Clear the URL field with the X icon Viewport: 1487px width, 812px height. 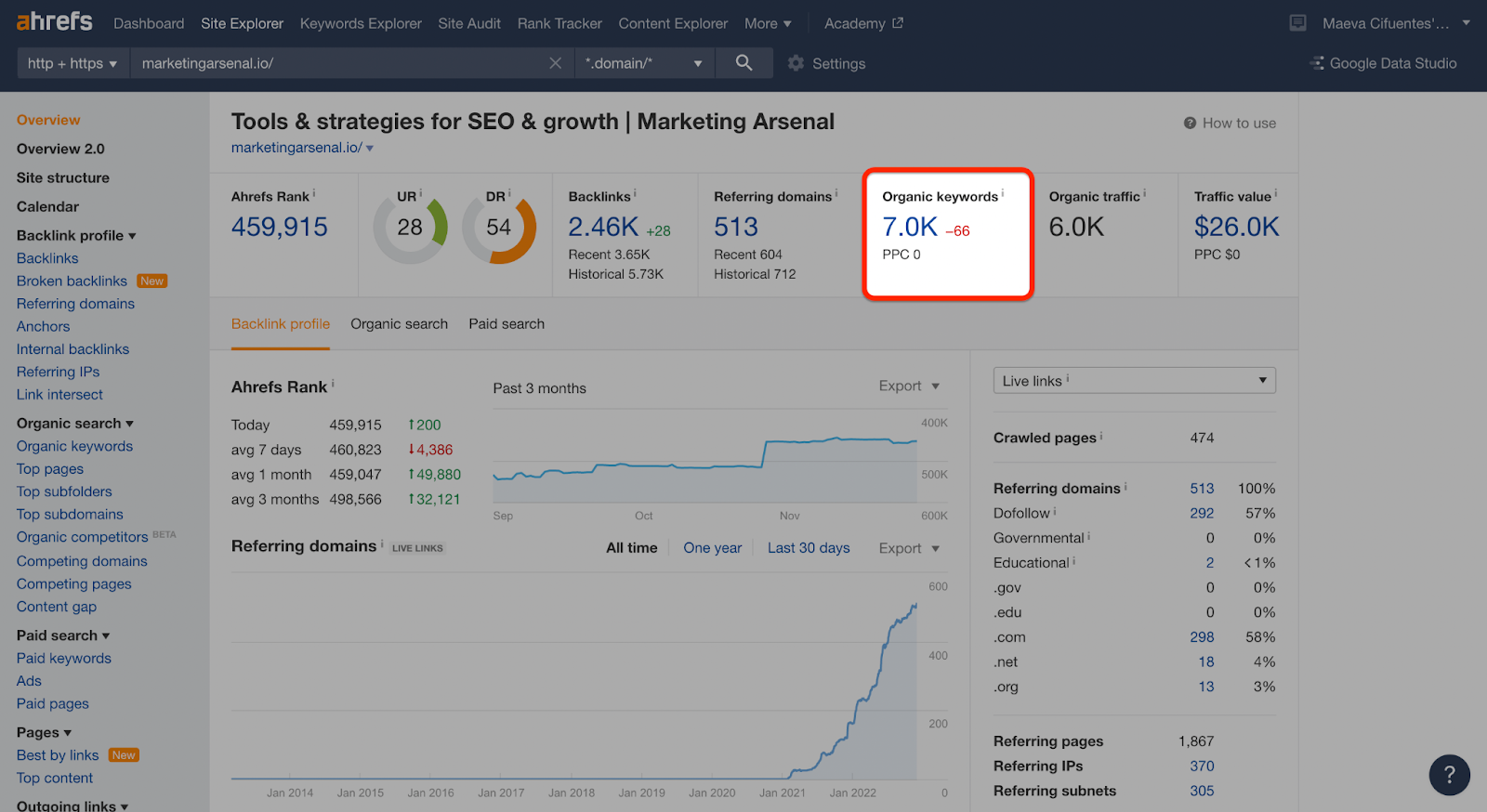coord(556,63)
